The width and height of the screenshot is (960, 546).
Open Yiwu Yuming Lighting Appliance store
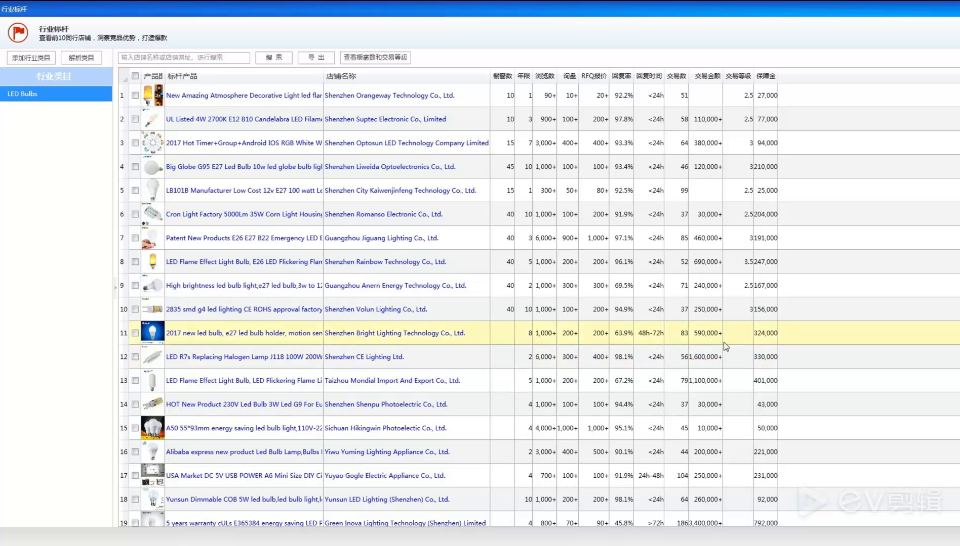coord(387,452)
